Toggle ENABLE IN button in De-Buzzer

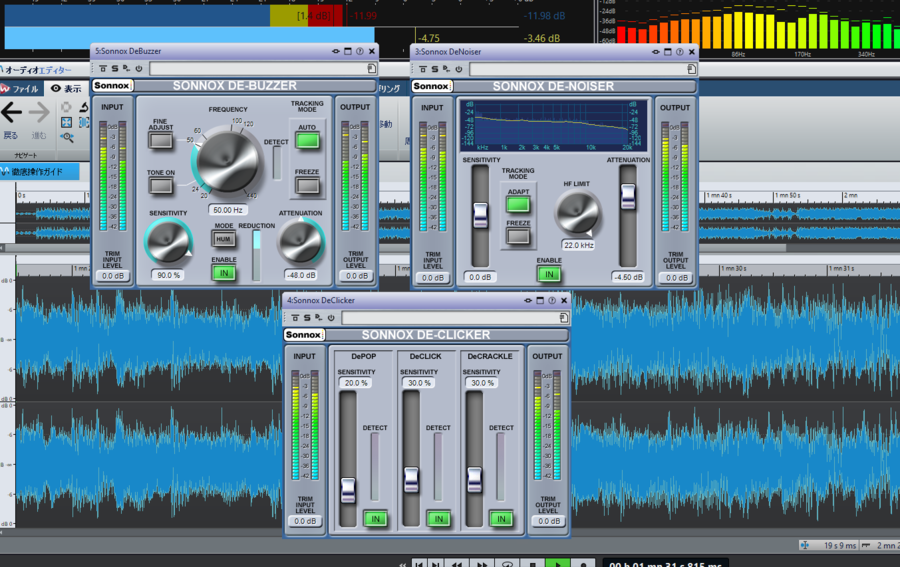tap(224, 273)
